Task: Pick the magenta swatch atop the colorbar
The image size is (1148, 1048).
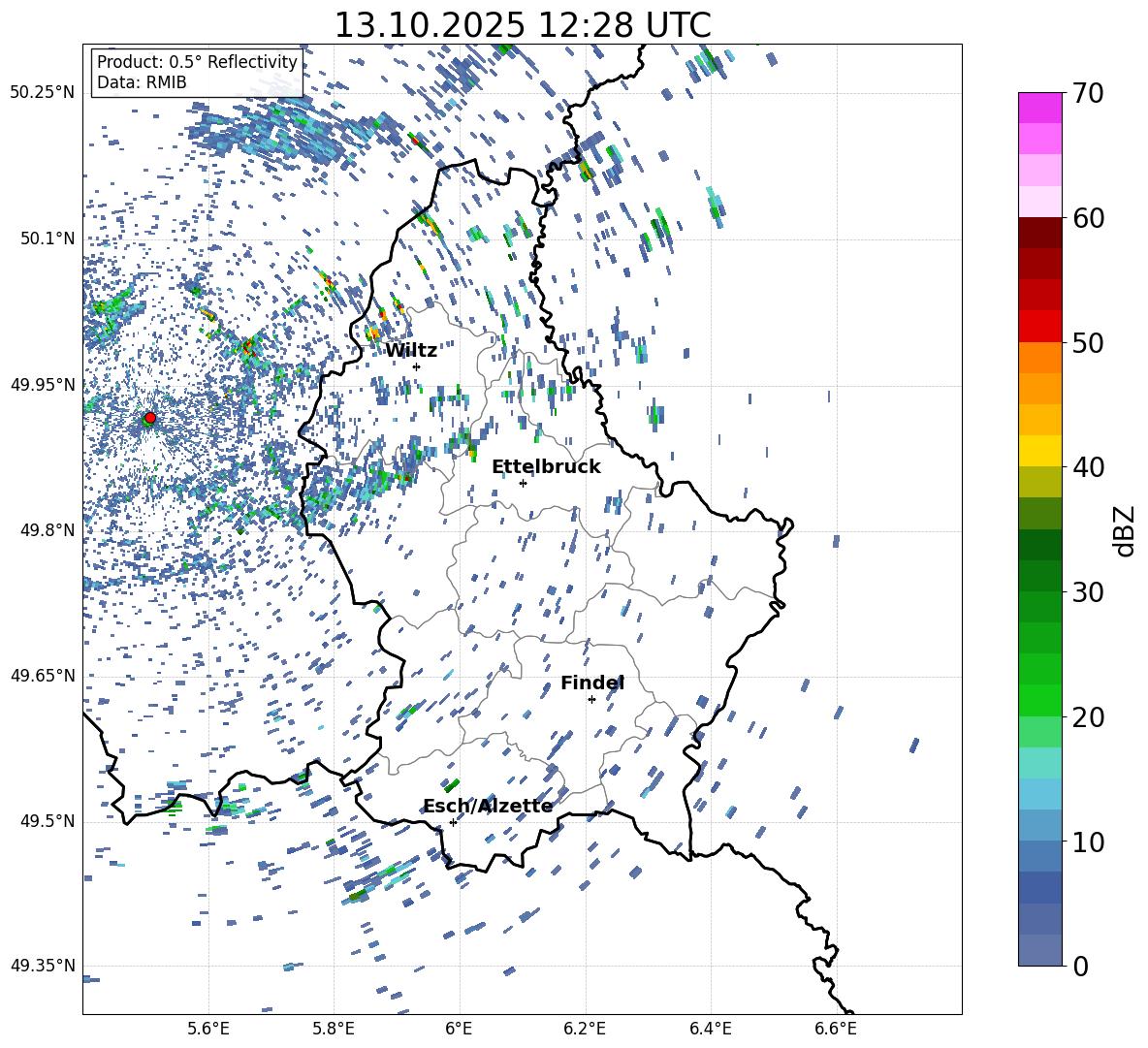Action: tap(1040, 108)
